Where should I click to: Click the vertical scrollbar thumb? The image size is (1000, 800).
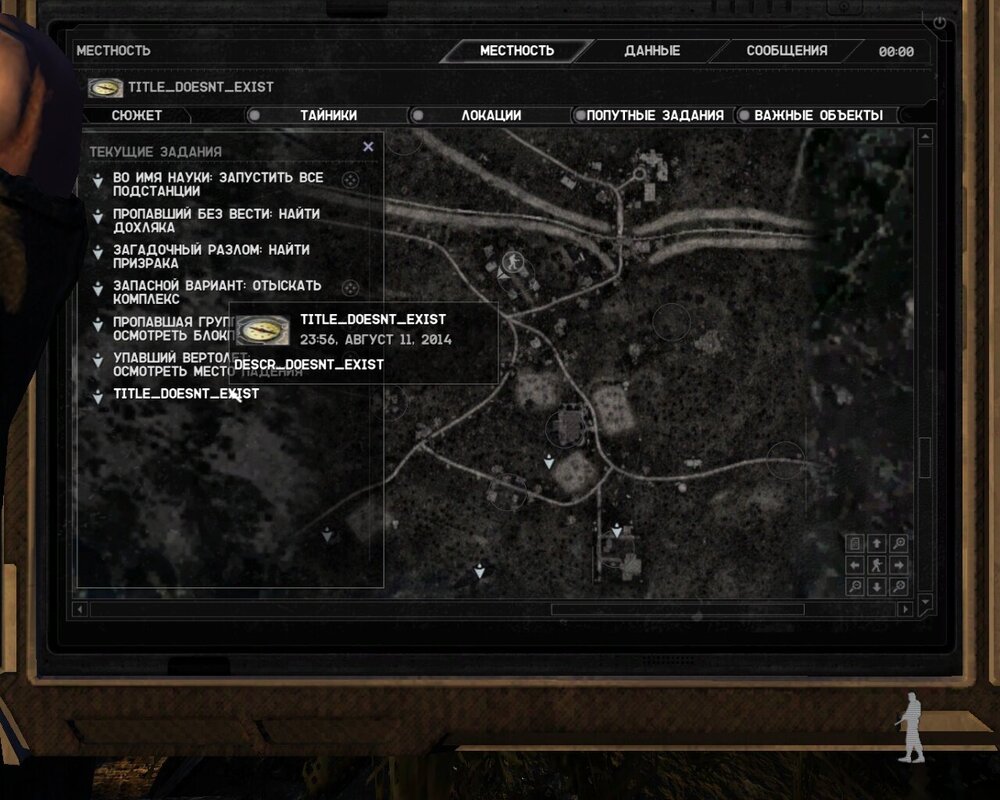(925, 457)
